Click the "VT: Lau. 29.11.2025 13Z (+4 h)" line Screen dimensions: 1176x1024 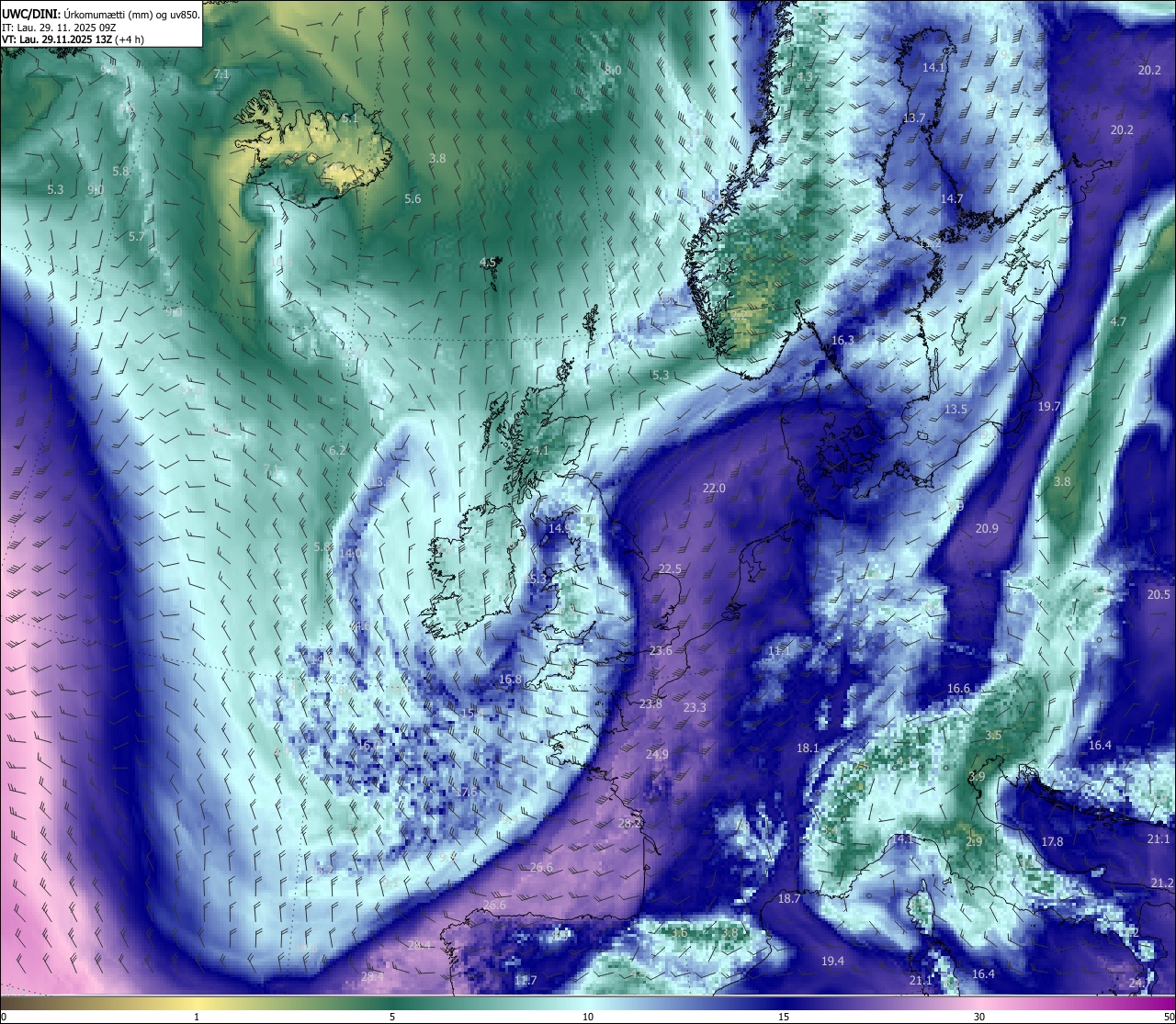[x=73, y=39]
